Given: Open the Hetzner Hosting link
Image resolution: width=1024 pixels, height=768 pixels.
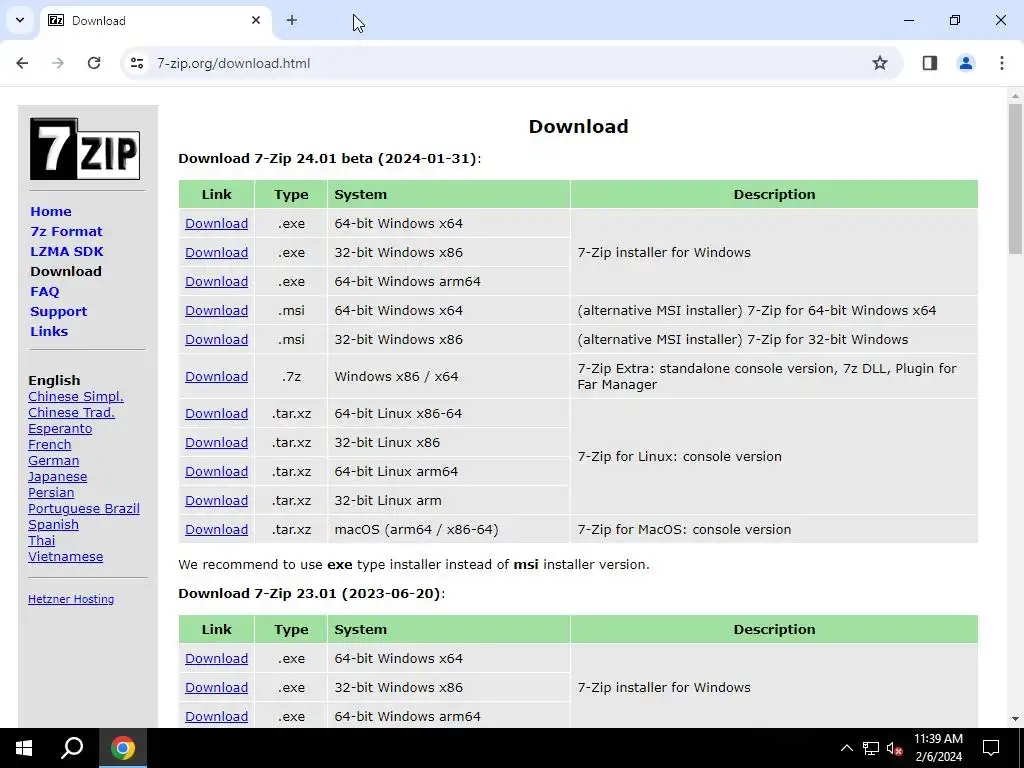Looking at the screenshot, I should click(x=71, y=599).
